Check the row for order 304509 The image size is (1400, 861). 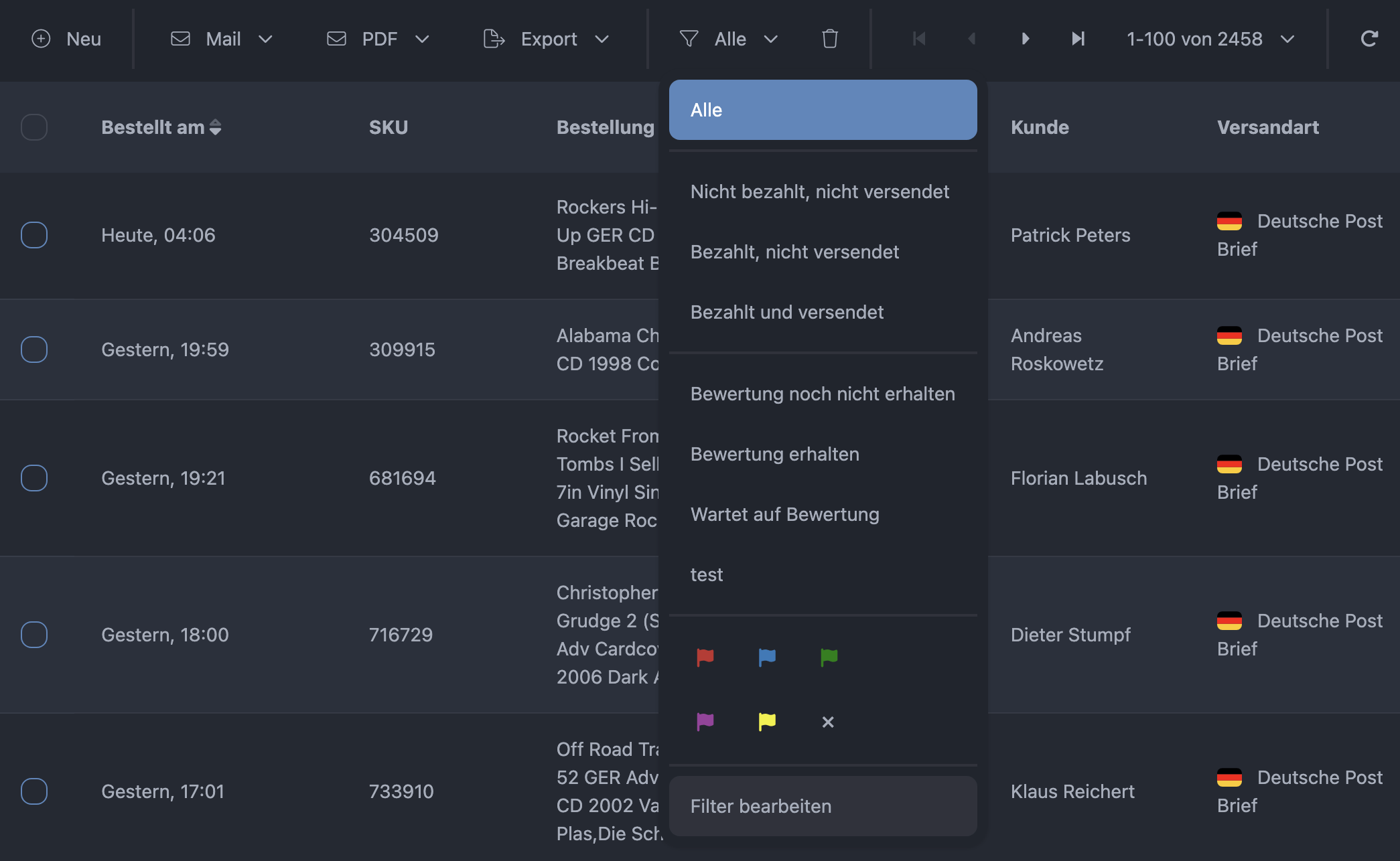click(34, 235)
